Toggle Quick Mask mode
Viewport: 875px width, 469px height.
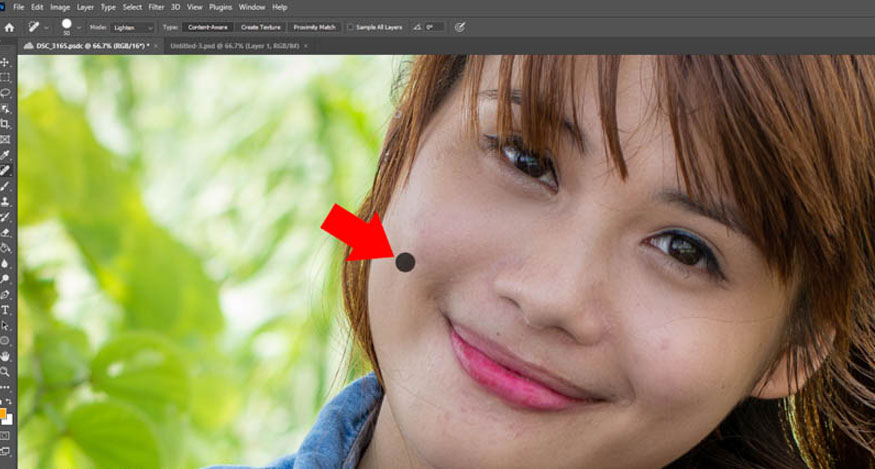[x=5, y=436]
